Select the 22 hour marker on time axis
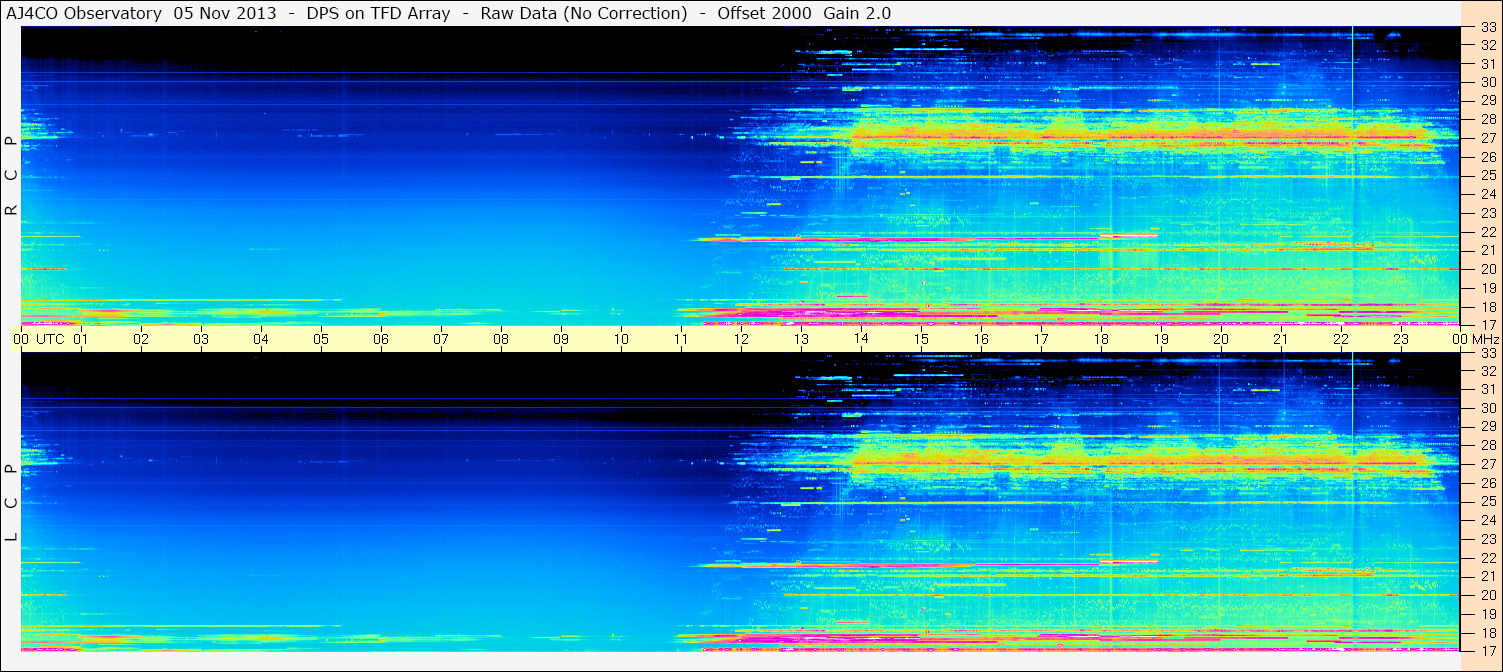1503x672 pixels. click(x=1341, y=339)
